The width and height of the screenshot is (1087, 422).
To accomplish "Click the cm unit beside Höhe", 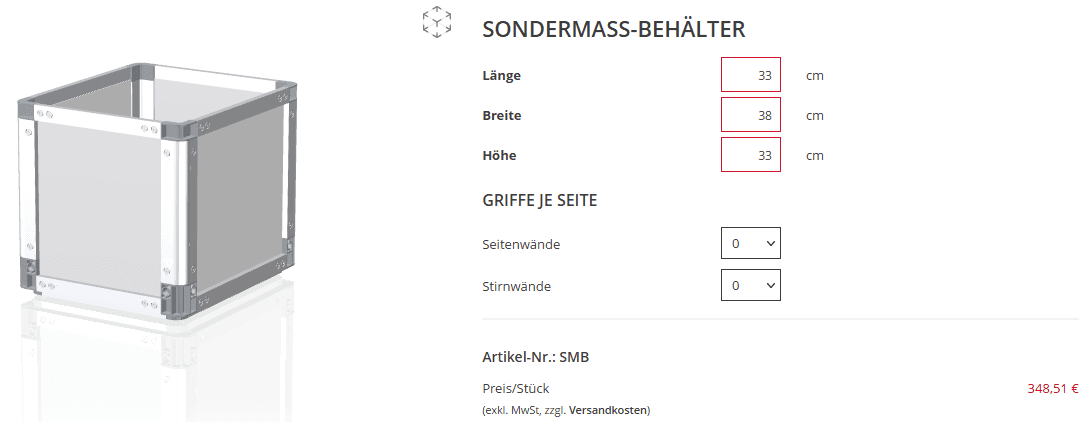I will coord(815,156).
